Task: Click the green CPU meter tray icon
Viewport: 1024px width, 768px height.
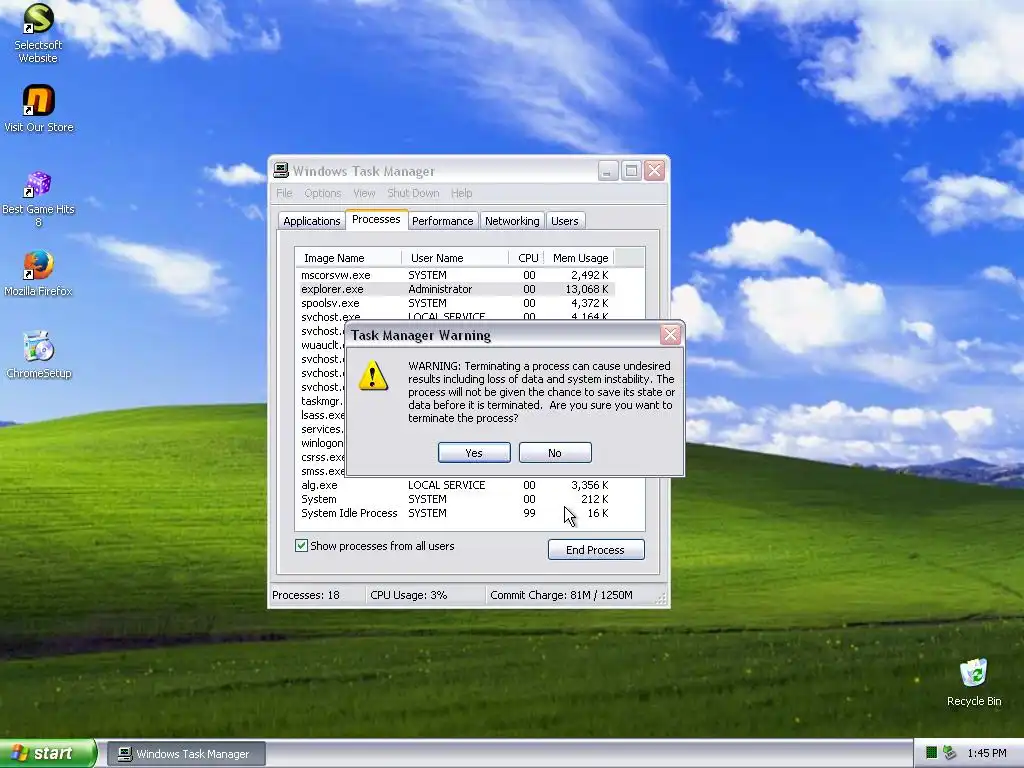Action: click(x=932, y=753)
